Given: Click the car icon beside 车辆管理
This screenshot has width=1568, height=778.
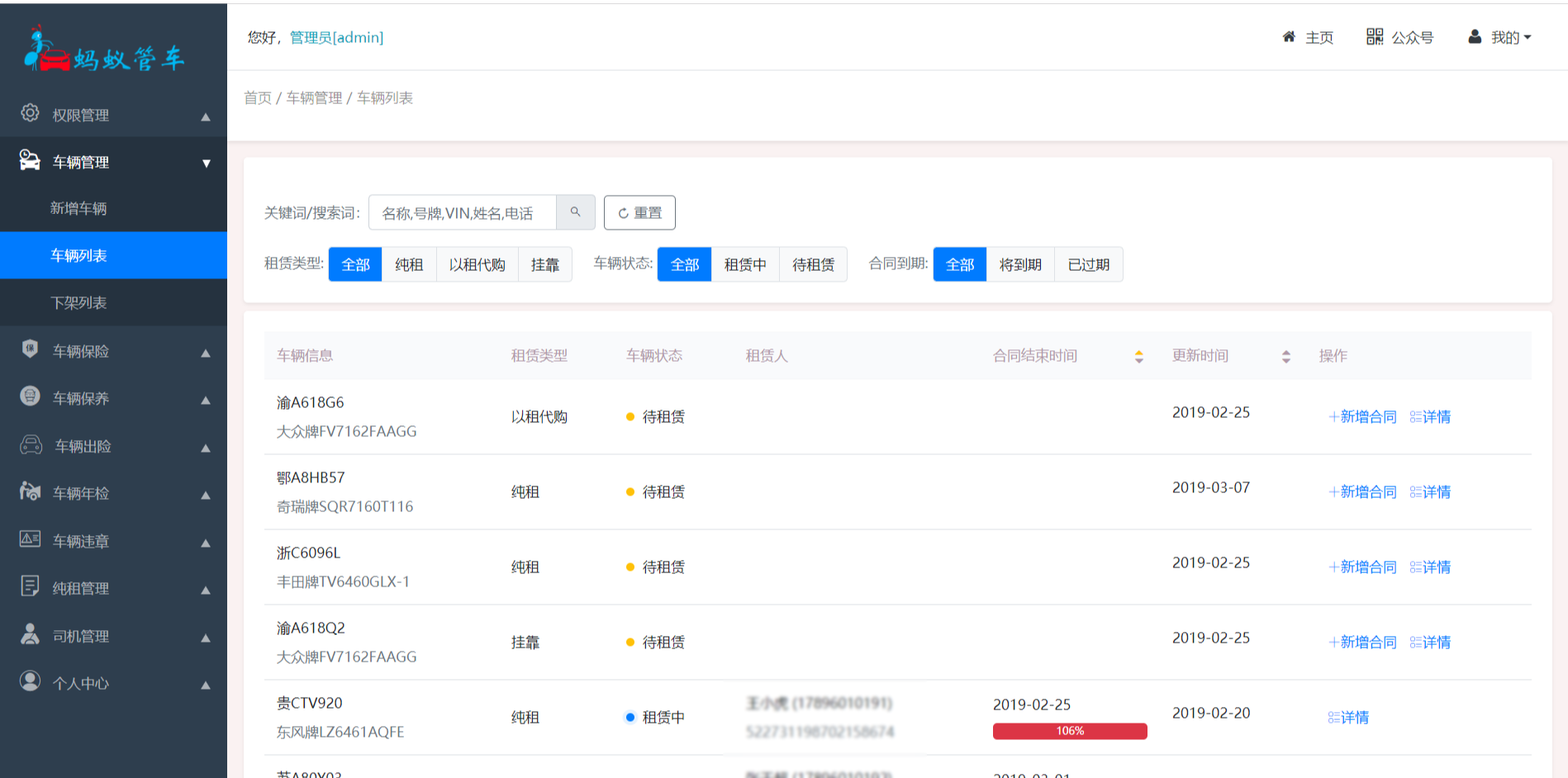Looking at the screenshot, I should tap(30, 160).
